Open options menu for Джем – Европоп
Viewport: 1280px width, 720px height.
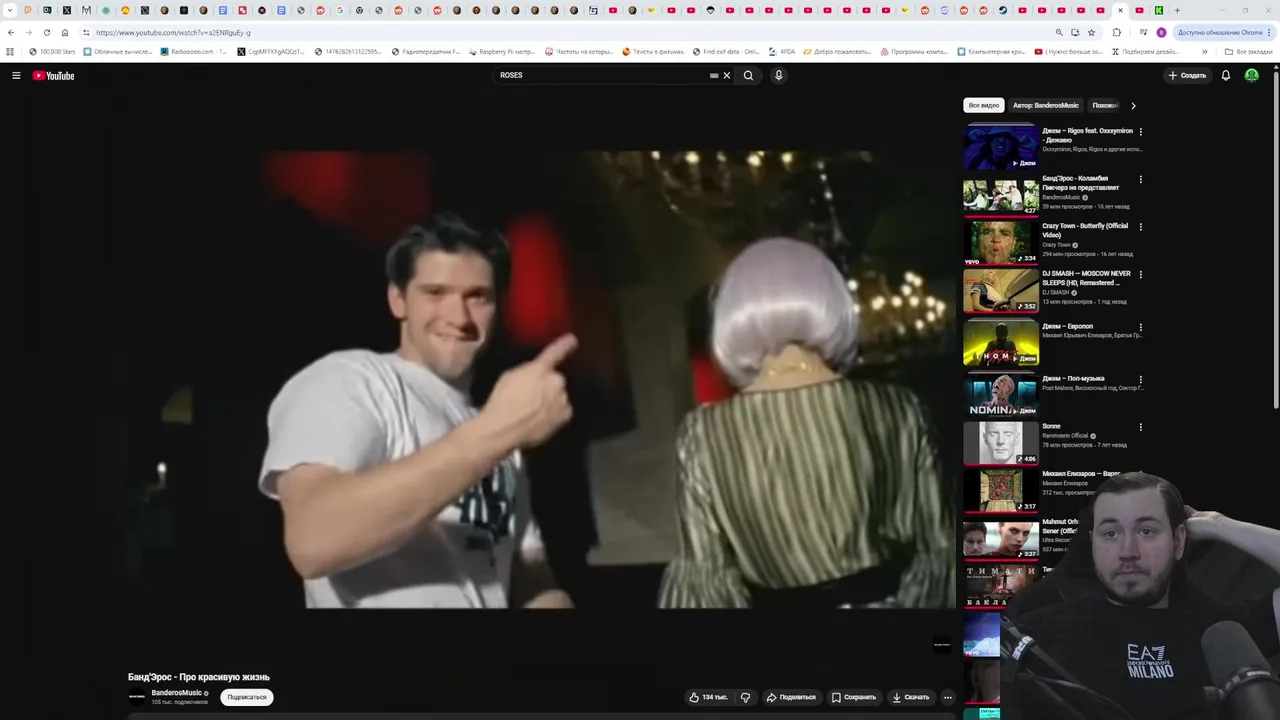click(x=1140, y=326)
